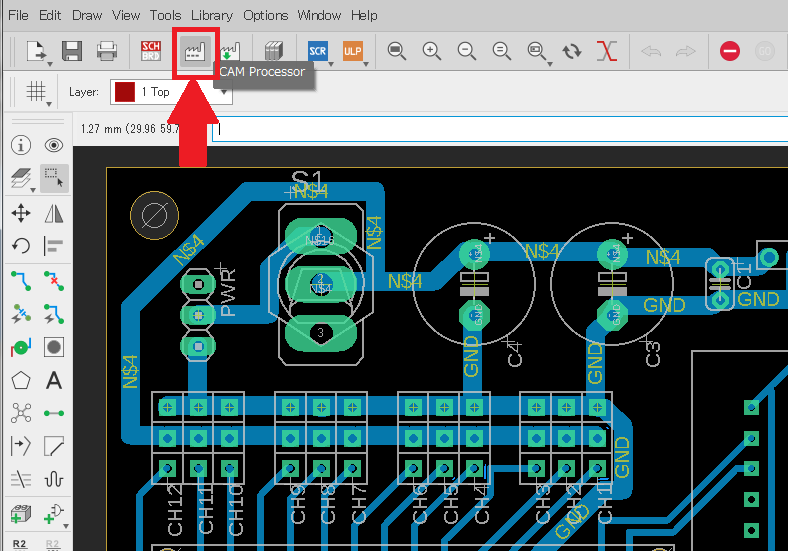This screenshot has width=788, height=551.
Task: Zoom to fit the board
Action: [397, 51]
